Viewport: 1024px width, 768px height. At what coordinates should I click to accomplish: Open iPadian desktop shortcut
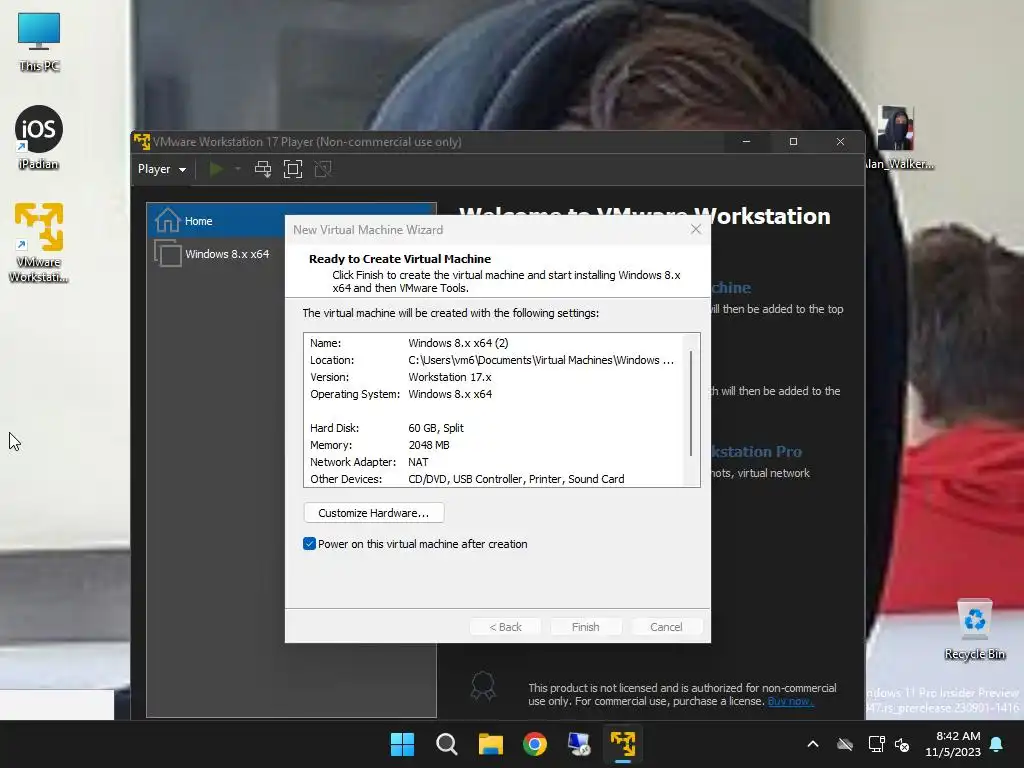point(39,138)
